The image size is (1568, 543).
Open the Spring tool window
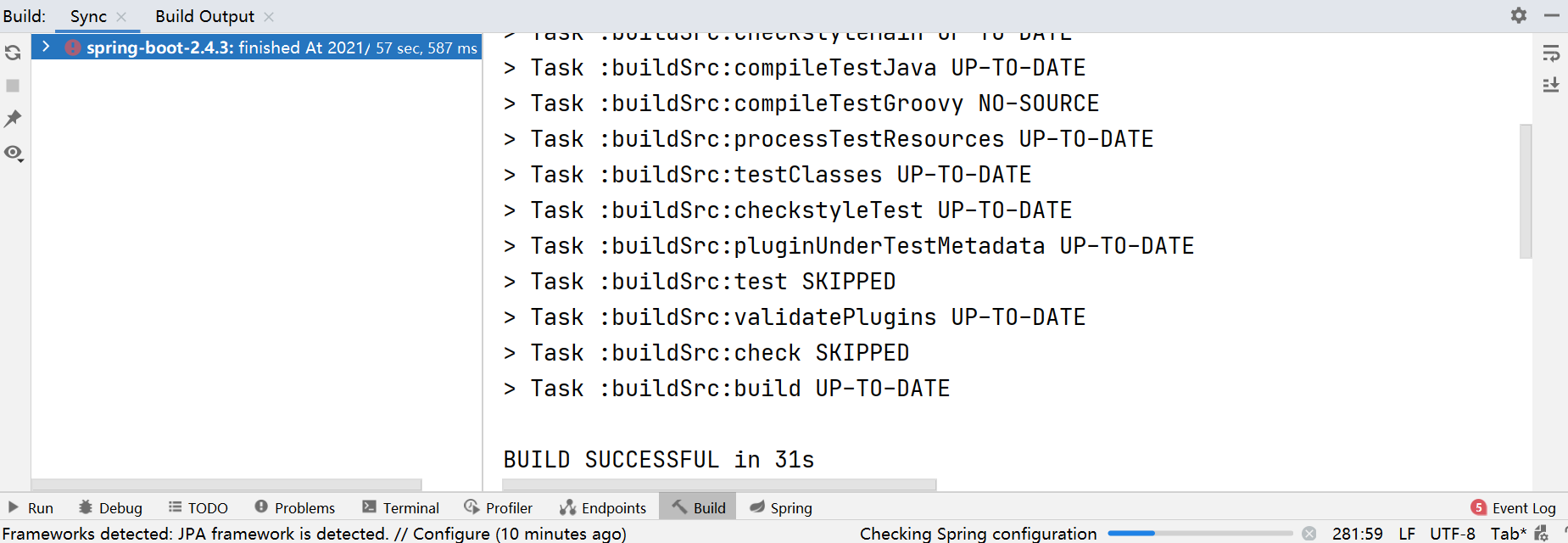point(780,507)
